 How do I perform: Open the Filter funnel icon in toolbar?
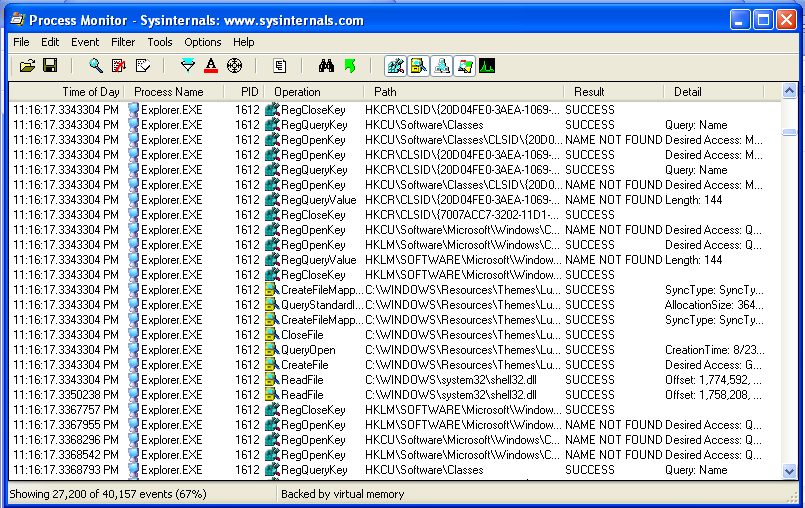188,66
